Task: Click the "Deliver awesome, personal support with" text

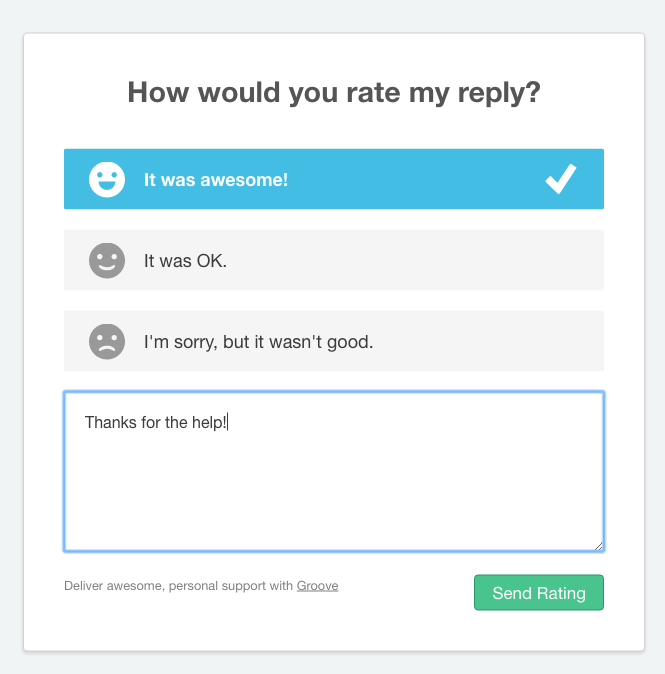Action: click(x=179, y=586)
